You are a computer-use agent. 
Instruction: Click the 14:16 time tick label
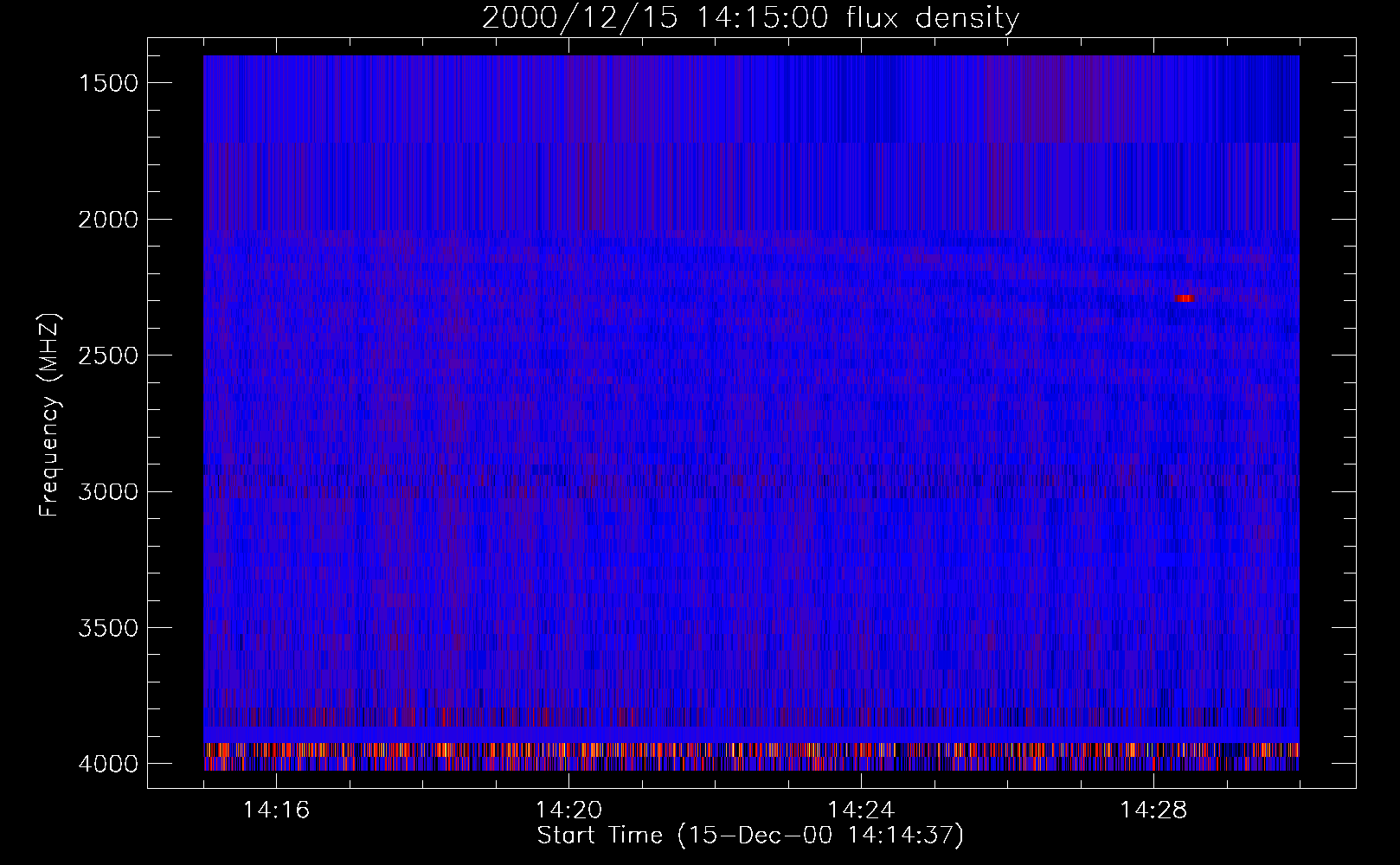pyautogui.click(x=276, y=811)
